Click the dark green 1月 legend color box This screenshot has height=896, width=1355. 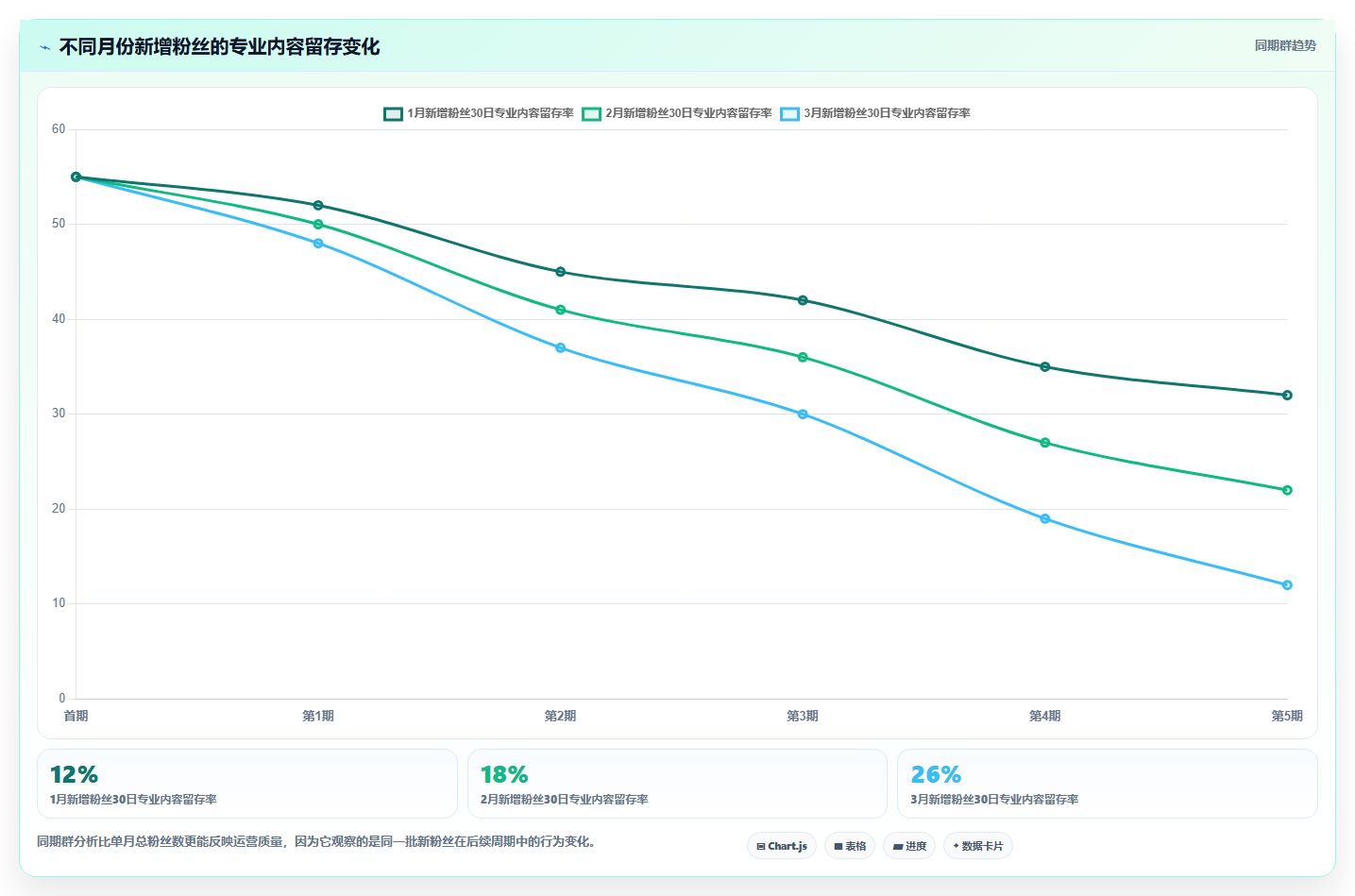click(393, 114)
